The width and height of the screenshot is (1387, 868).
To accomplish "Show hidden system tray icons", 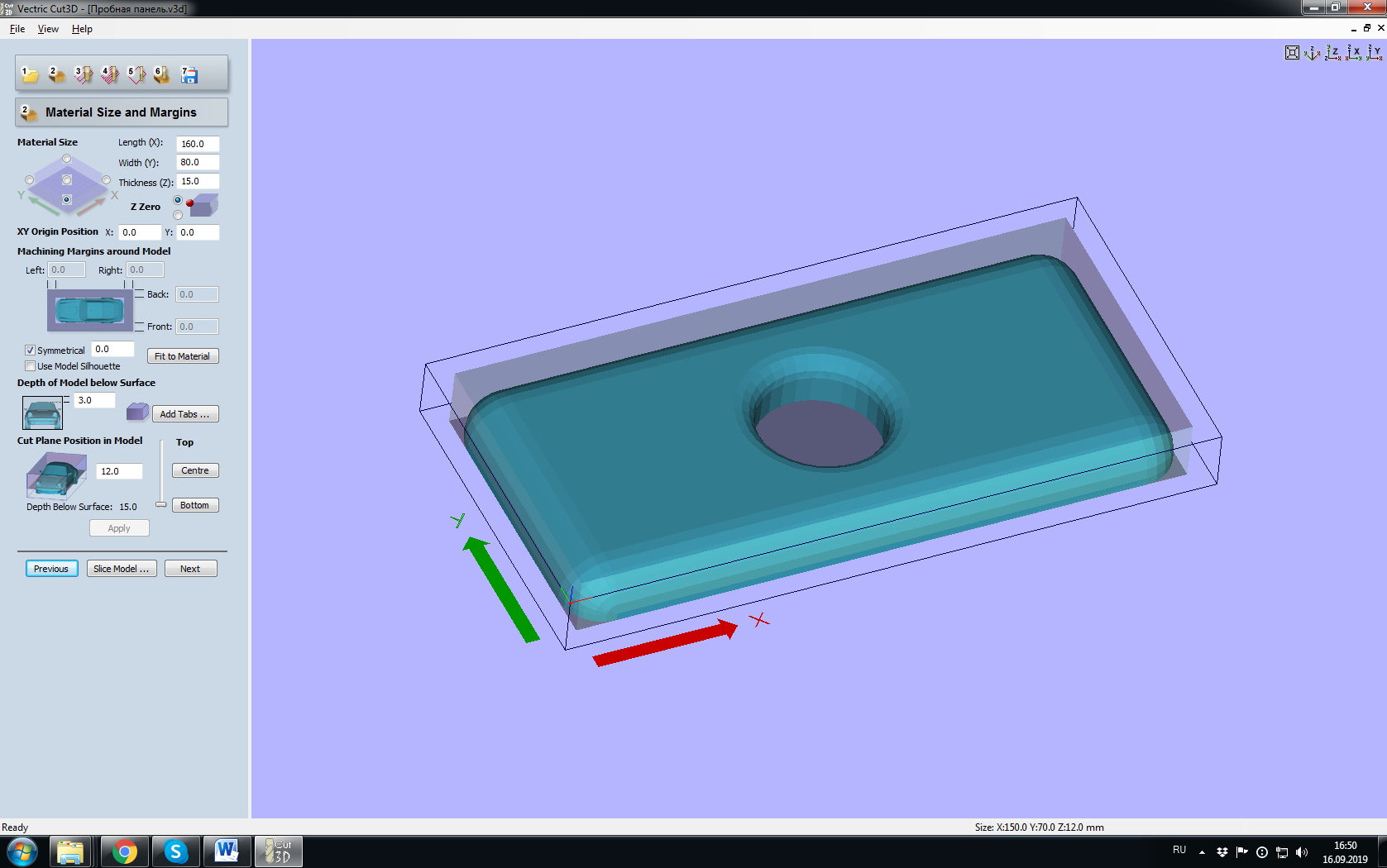I will (1202, 852).
